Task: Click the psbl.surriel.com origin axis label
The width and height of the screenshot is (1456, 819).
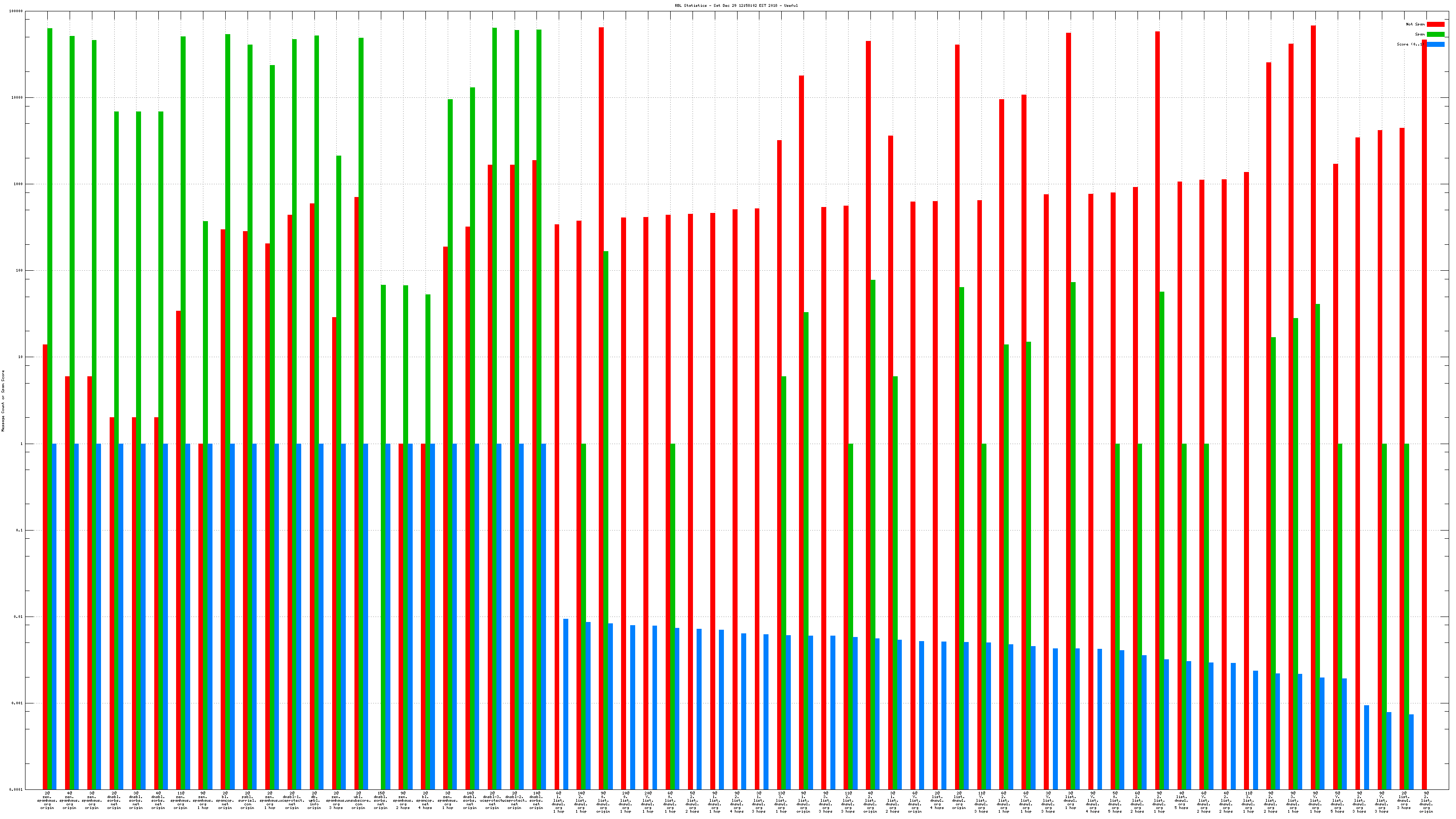Action: click(247, 800)
